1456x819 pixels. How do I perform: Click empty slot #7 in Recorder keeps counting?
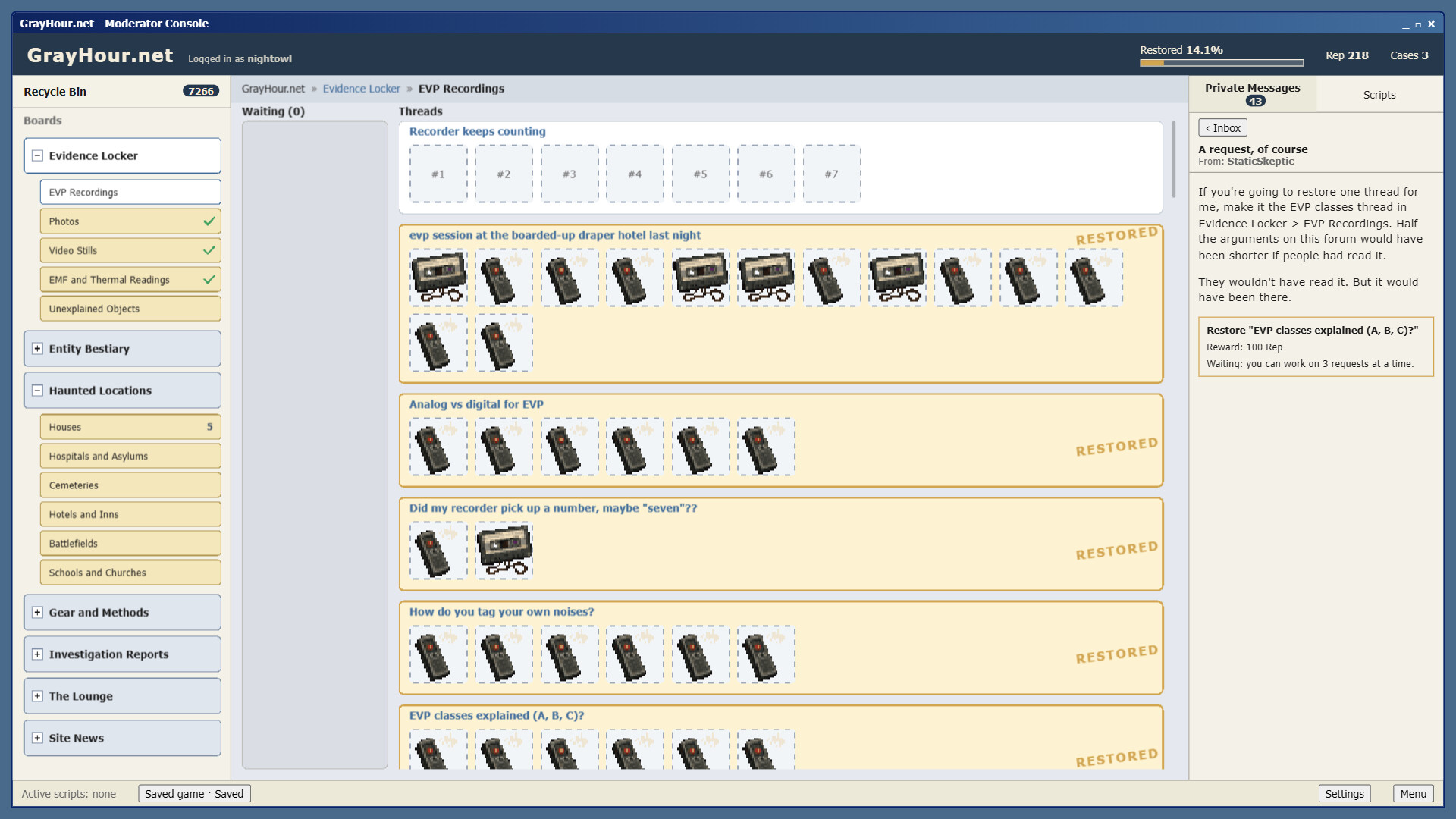(x=832, y=174)
